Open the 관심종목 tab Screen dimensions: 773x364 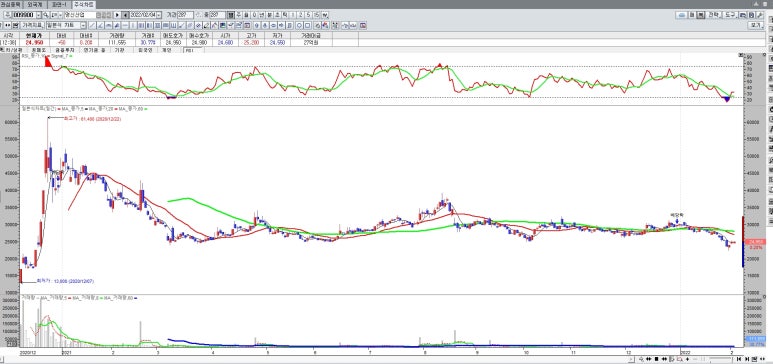click(10, 4)
